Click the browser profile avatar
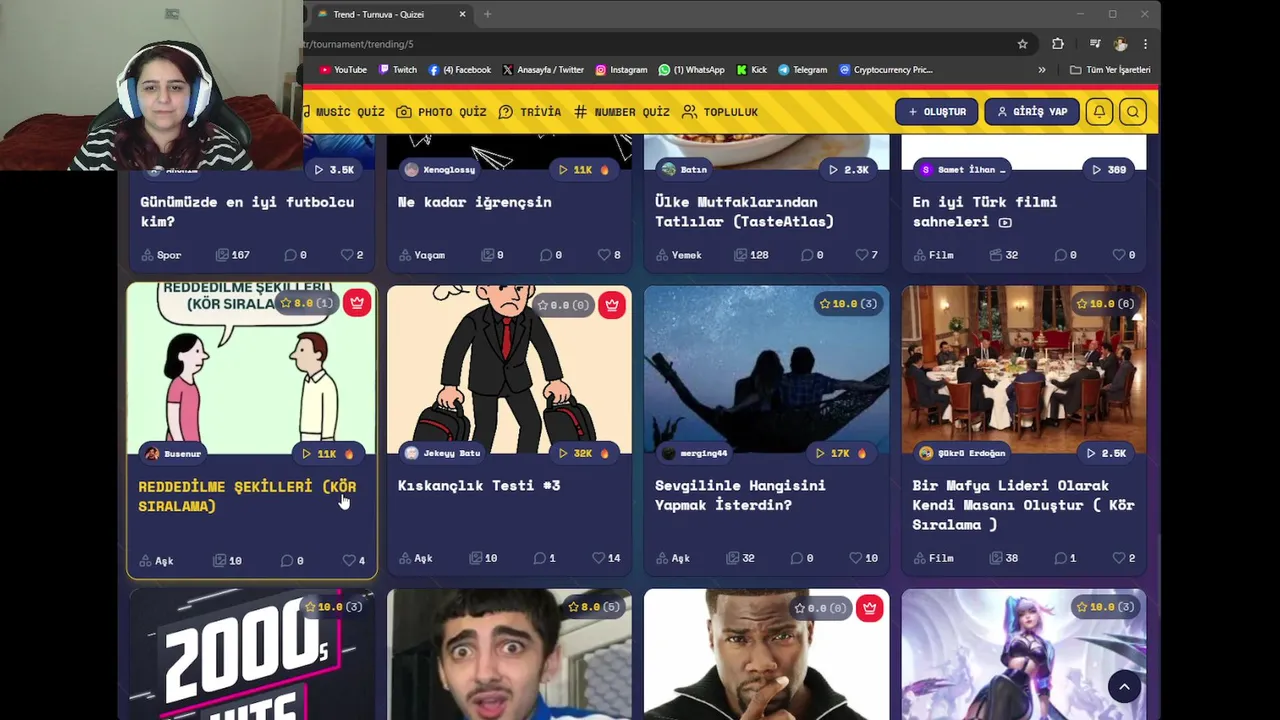Image resolution: width=1280 pixels, height=720 pixels. (x=1120, y=44)
